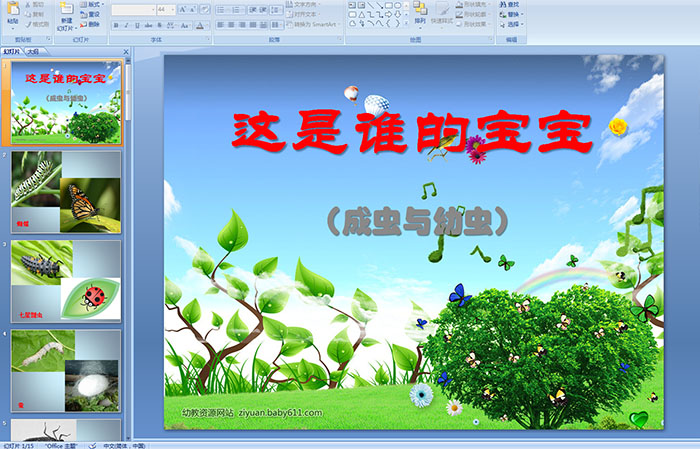
Task: Click the increase indent icon
Action: tap(263, 10)
